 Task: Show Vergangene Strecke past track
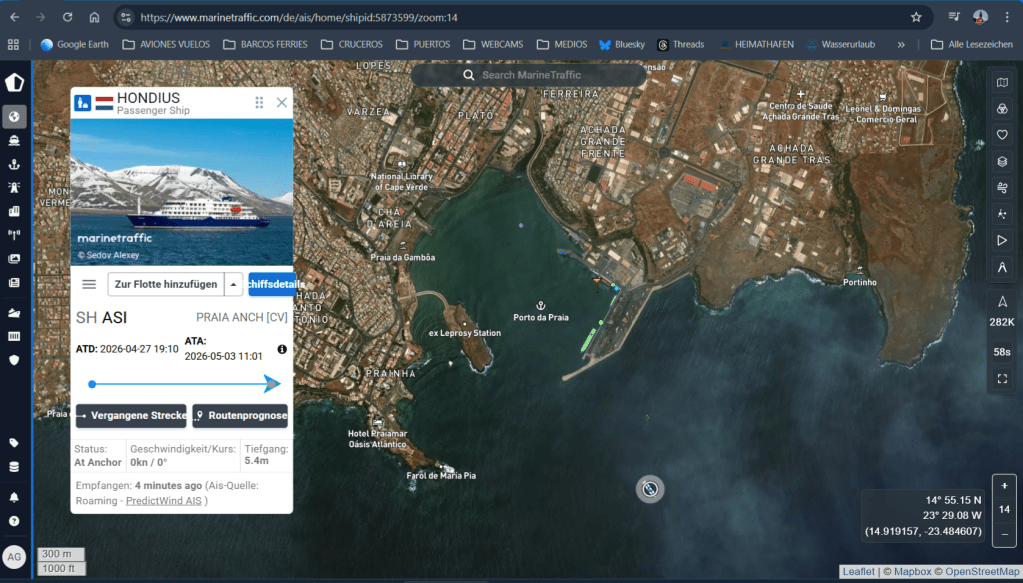pos(131,416)
